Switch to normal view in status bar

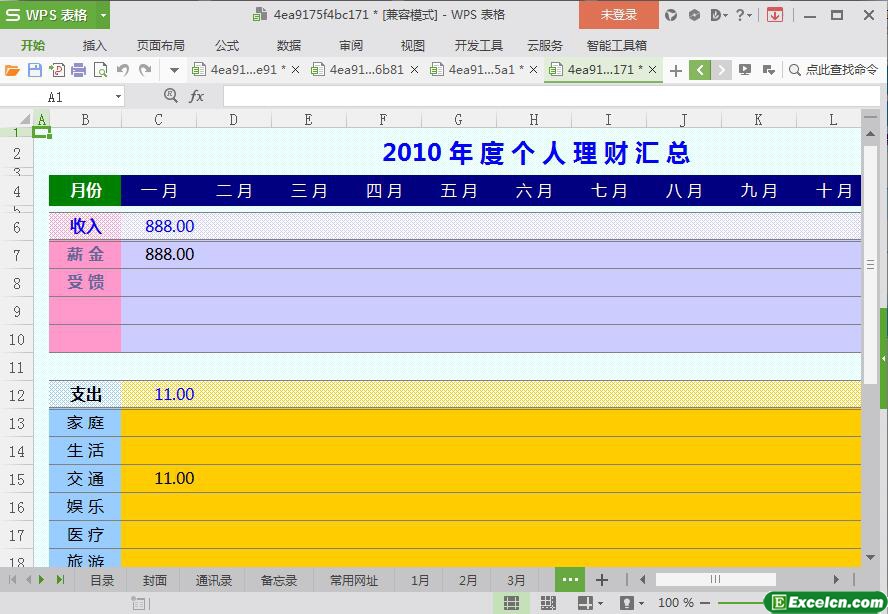coord(511,603)
